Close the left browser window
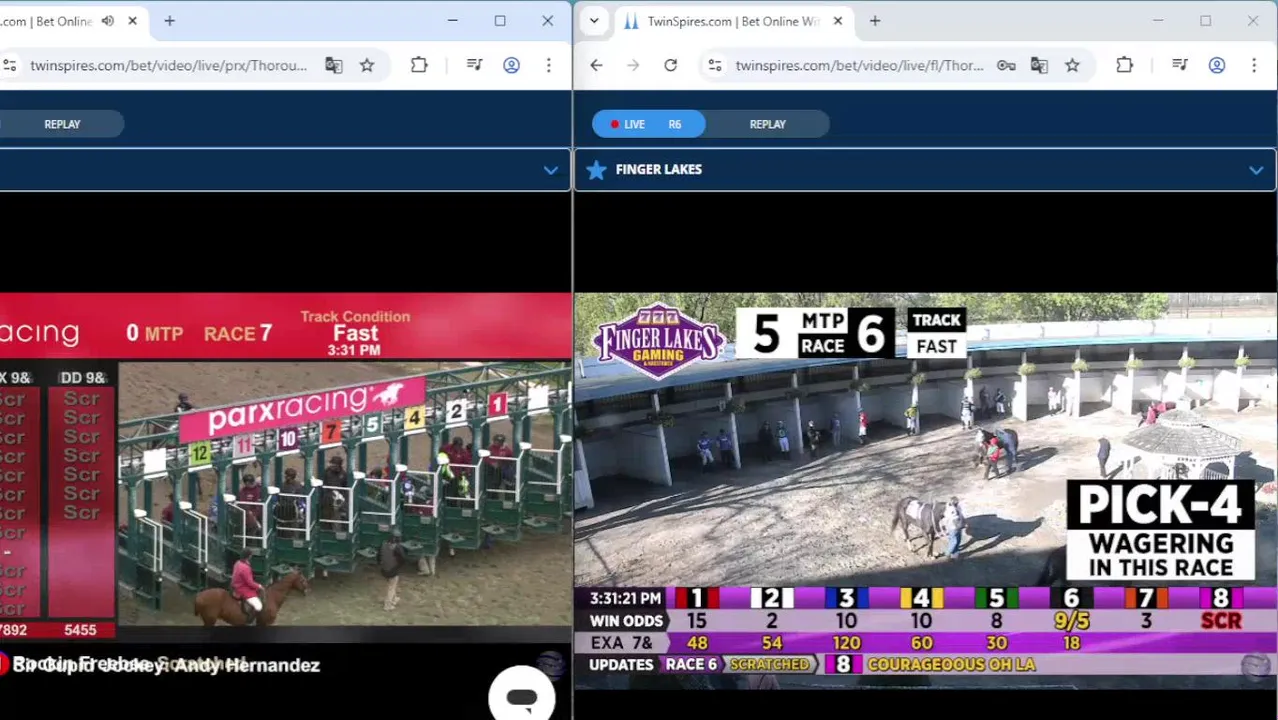Viewport: 1278px width, 720px height. pyautogui.click(x=548, y=21)
